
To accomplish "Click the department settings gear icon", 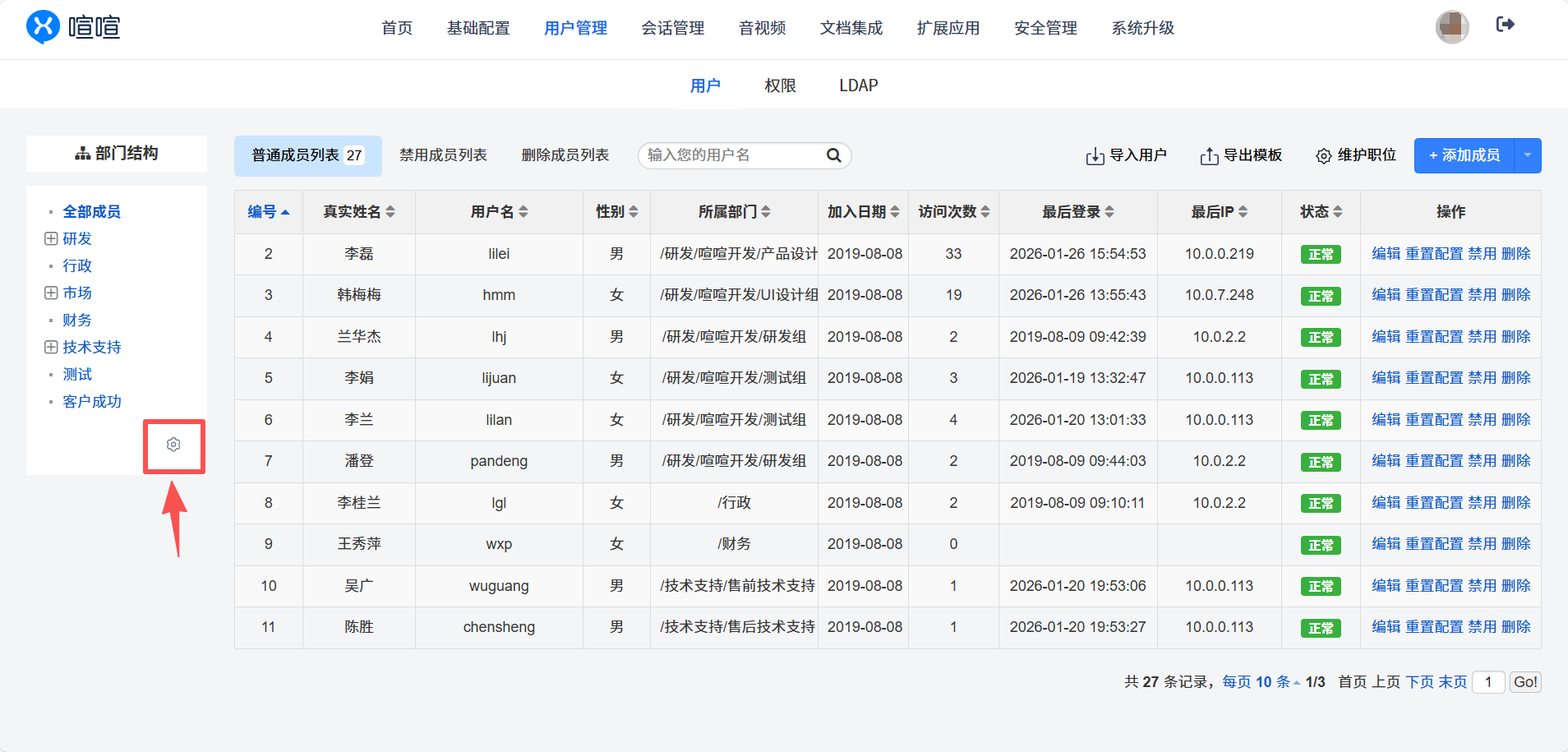I will point(173,445).
